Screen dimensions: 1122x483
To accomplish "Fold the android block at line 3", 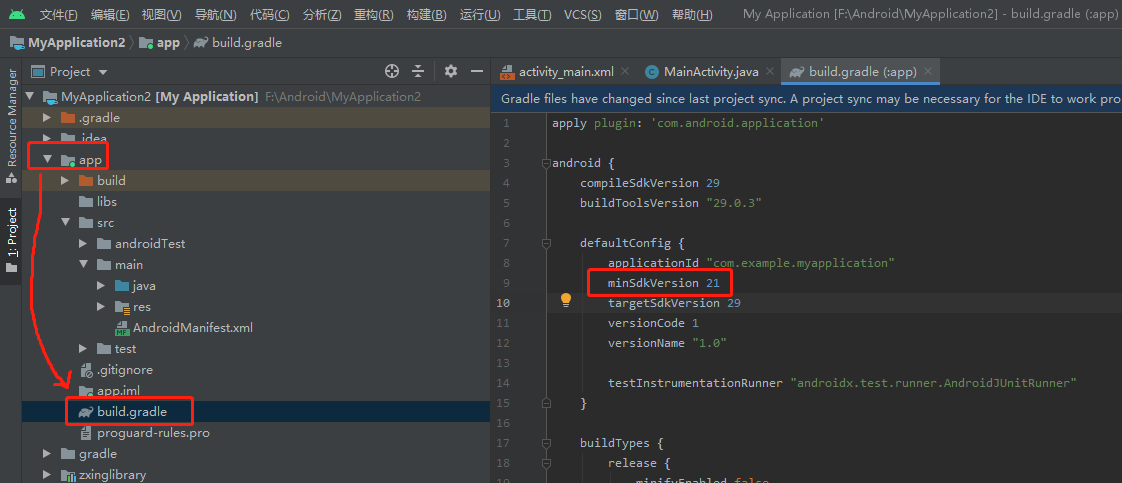I will [546, 163].
